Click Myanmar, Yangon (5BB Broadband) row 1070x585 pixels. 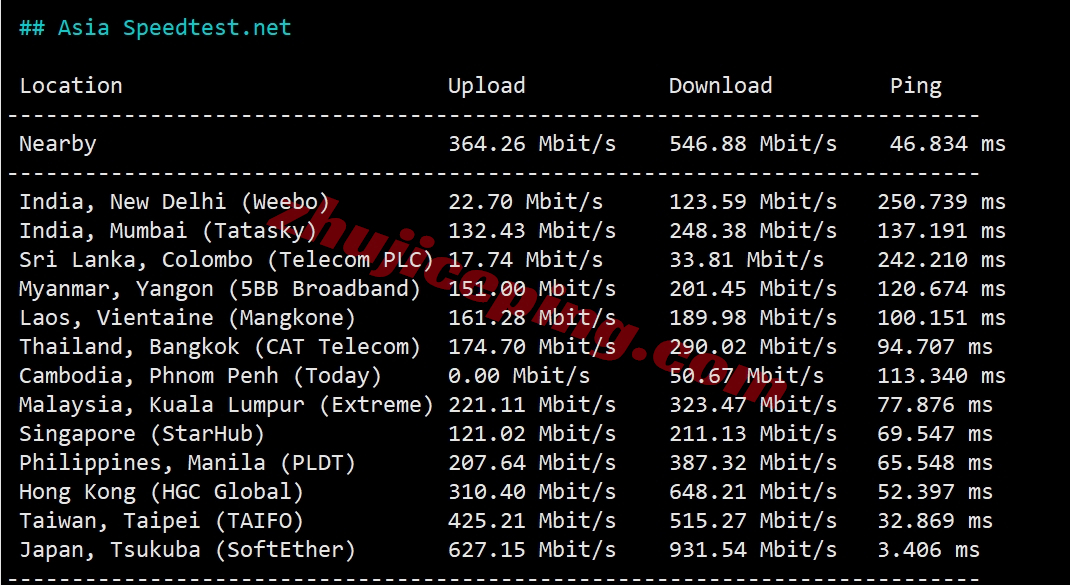point(512,289)
